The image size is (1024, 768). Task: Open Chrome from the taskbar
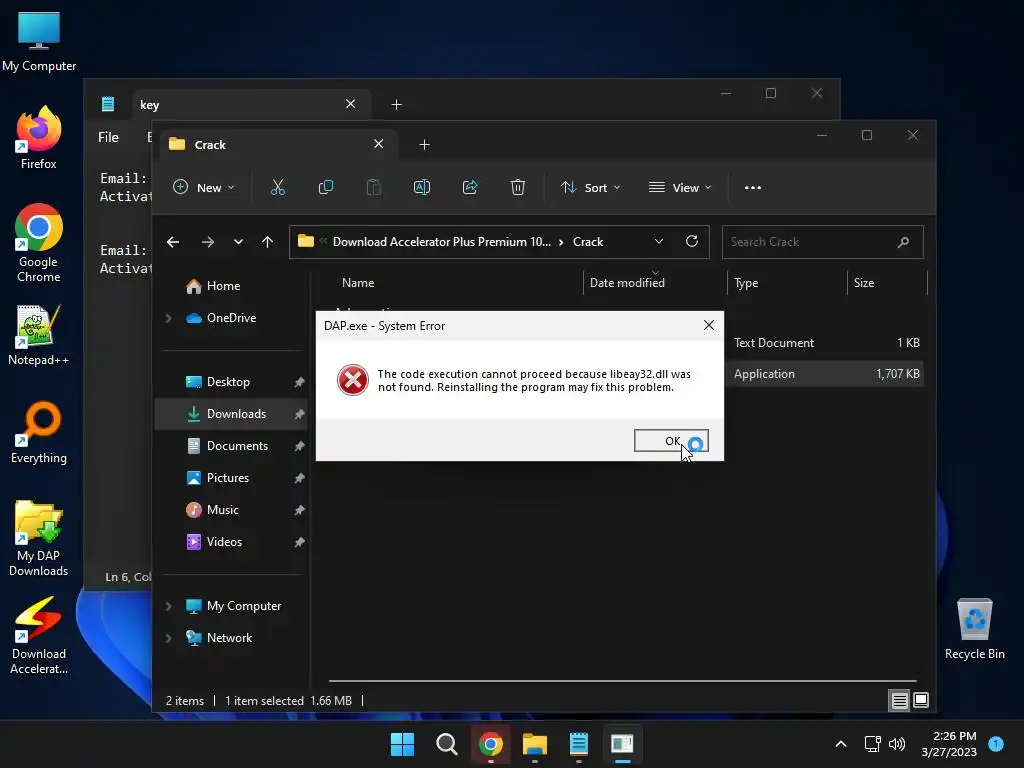pos(490,744)
